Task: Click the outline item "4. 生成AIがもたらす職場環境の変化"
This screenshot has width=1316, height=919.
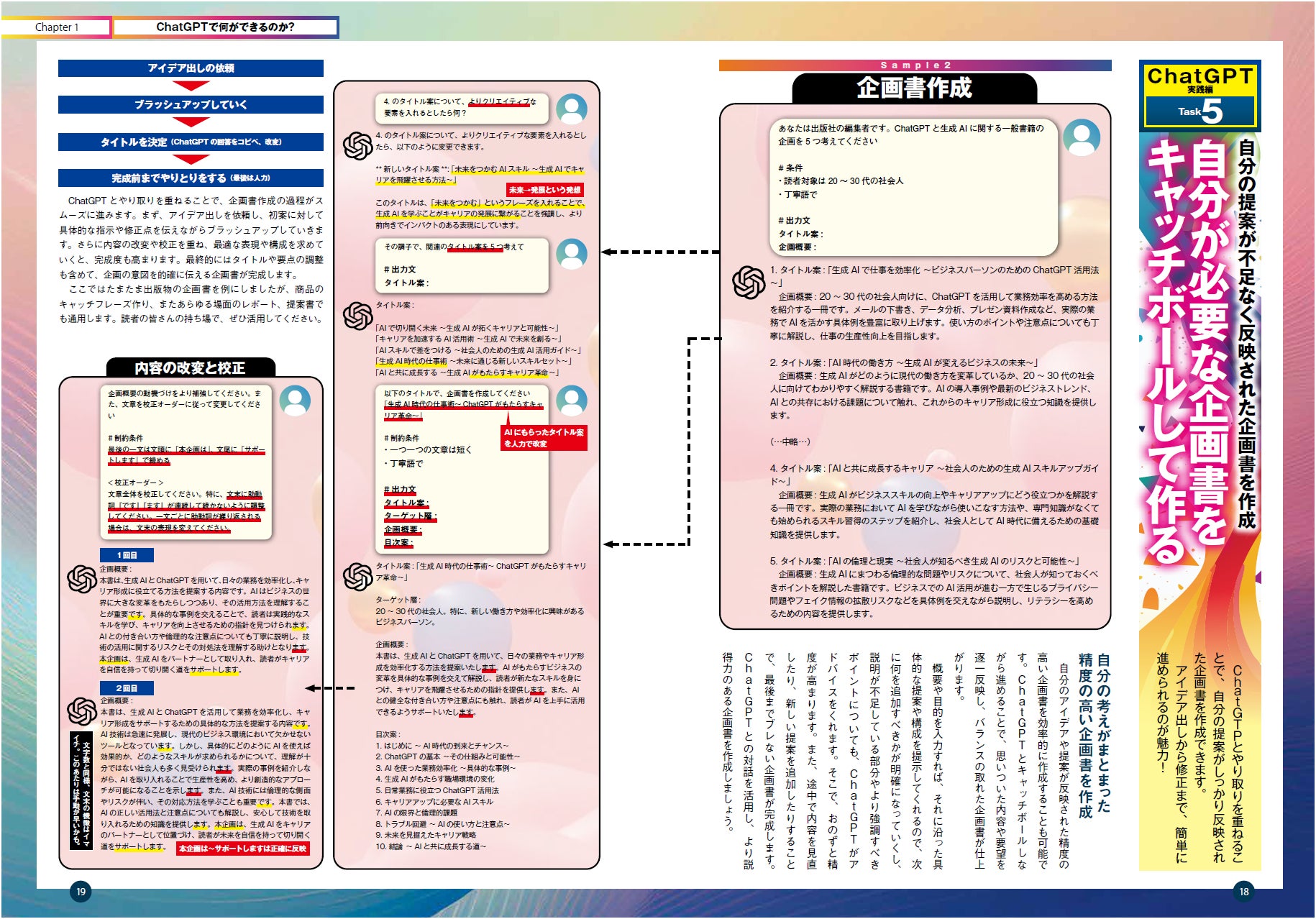Action: click(x=435, y=779)
